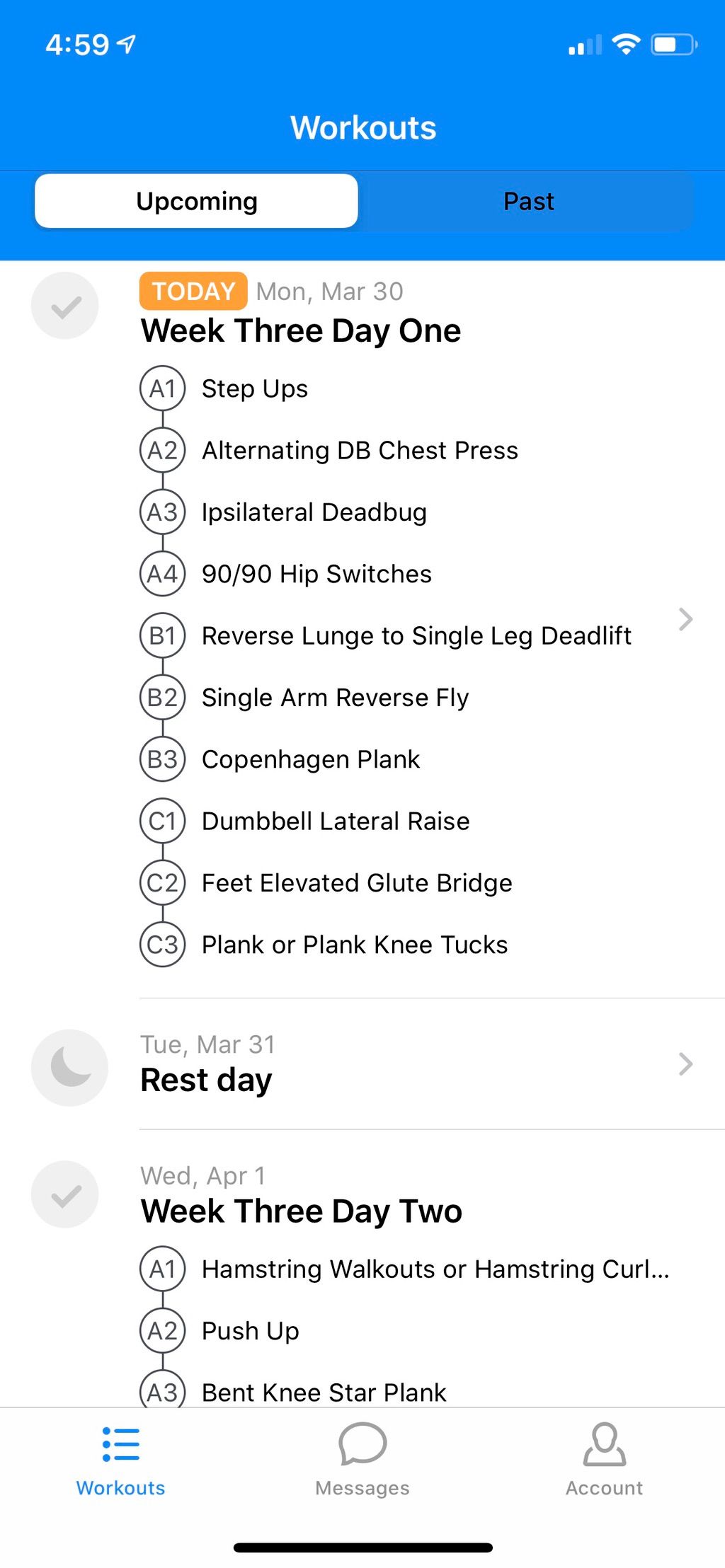Select the Upcoming tab
The width and height of the screenshot is (725, 1568).
coord(196,201)
